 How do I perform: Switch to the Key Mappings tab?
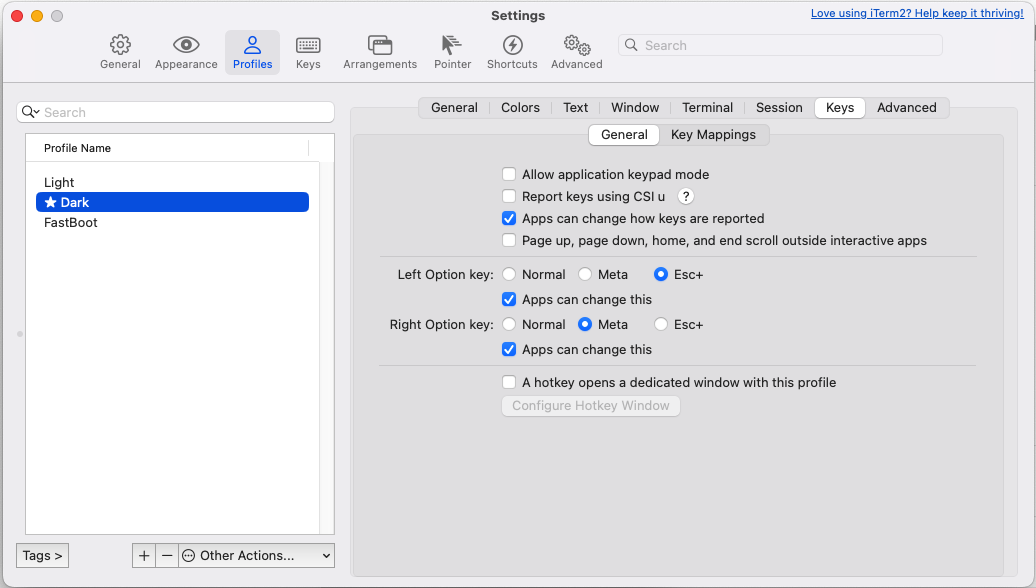pos(713,135)
